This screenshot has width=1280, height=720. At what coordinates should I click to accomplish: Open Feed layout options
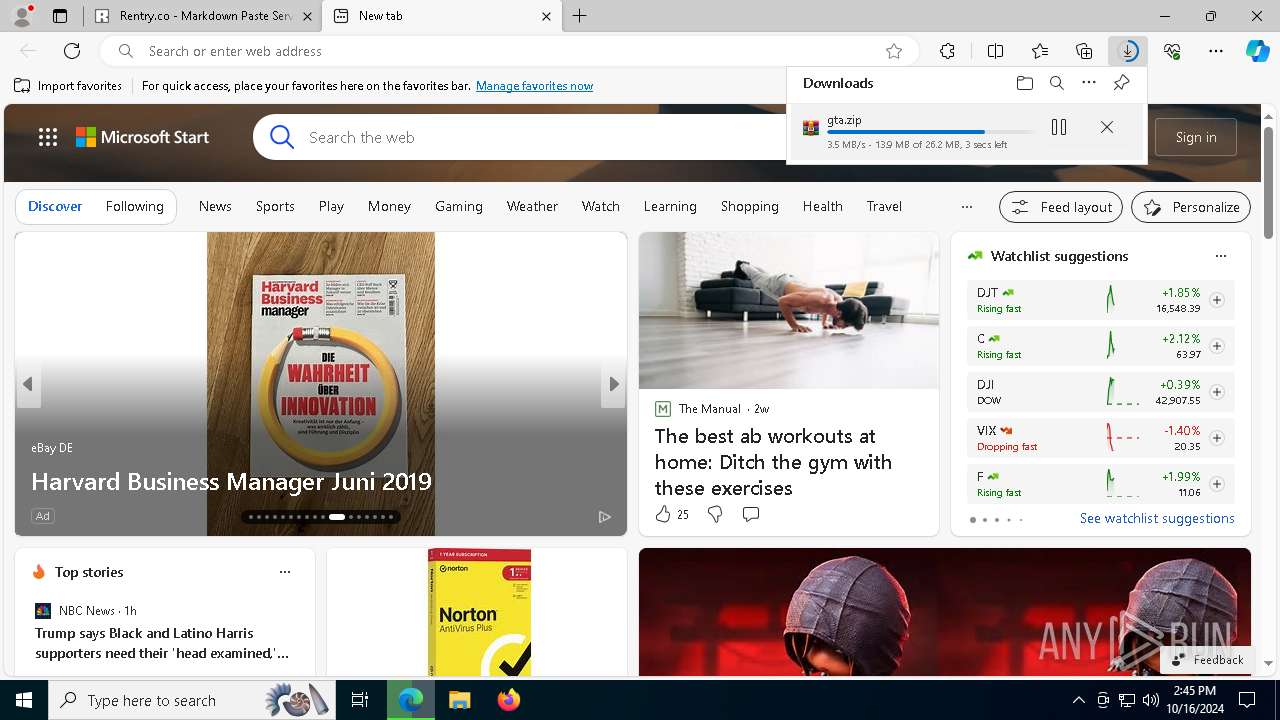[x=1061, y=207]
